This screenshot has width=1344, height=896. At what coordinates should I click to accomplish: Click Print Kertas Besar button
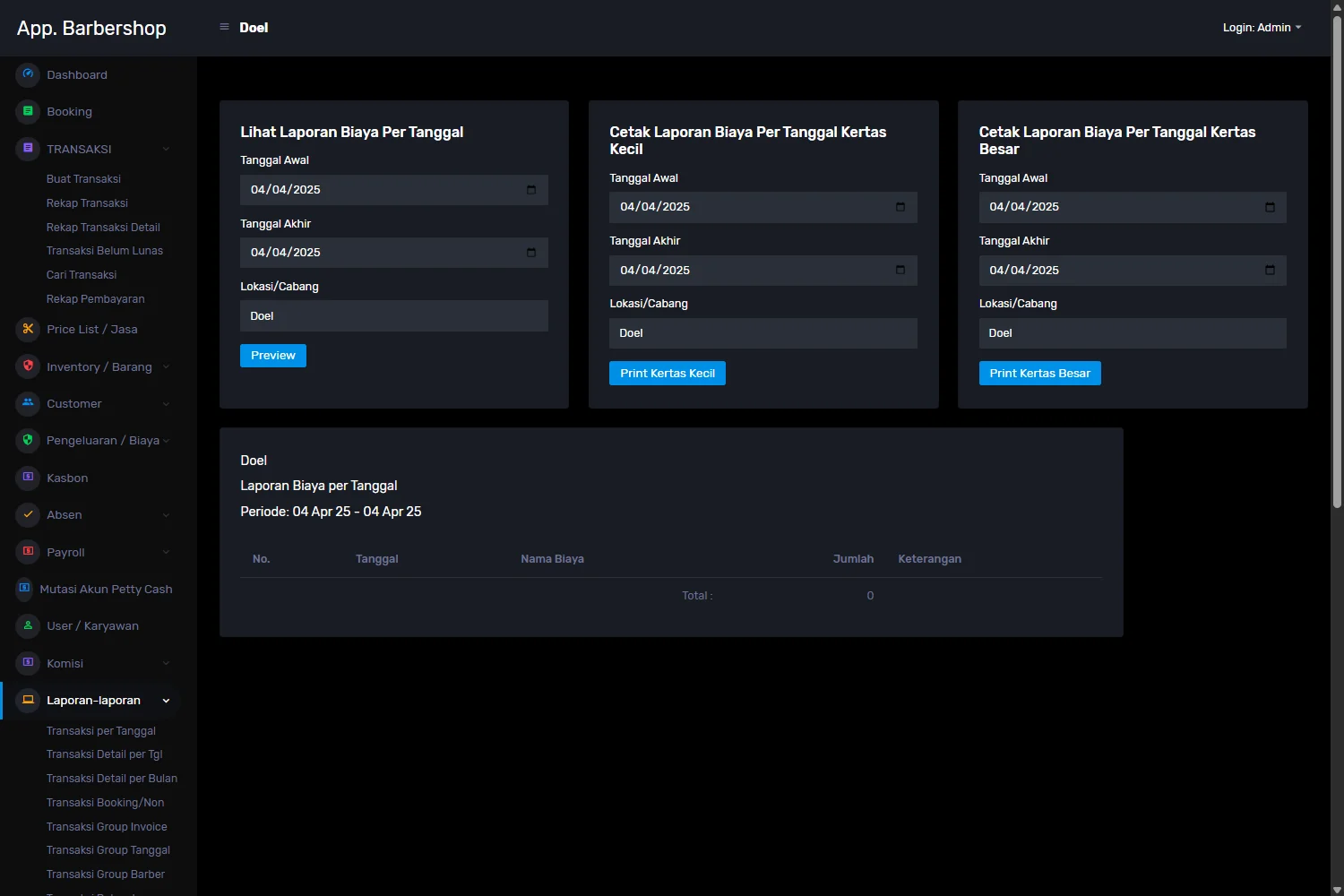pyautogui.click(x=1040, y=374)
